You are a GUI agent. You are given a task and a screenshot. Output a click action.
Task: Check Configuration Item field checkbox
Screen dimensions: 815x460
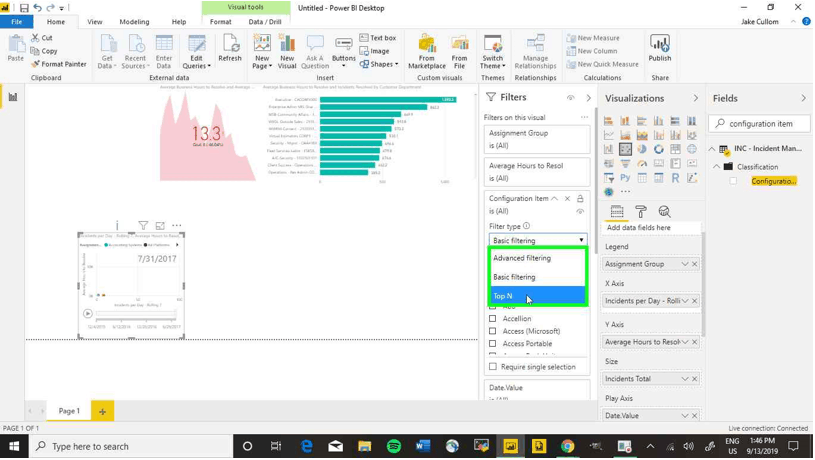click(733, 181)
